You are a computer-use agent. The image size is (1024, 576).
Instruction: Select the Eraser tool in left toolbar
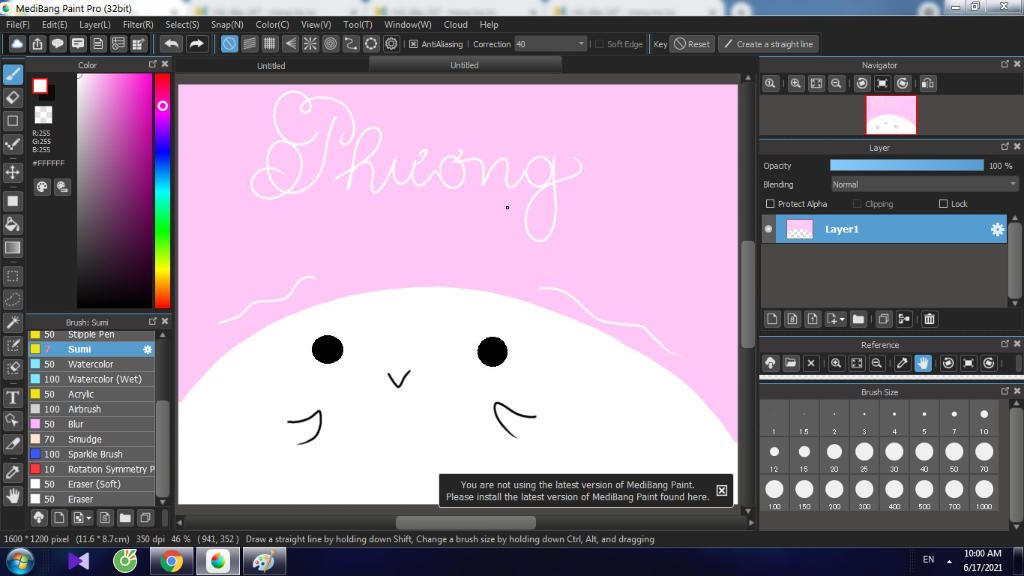click(13, 98)
